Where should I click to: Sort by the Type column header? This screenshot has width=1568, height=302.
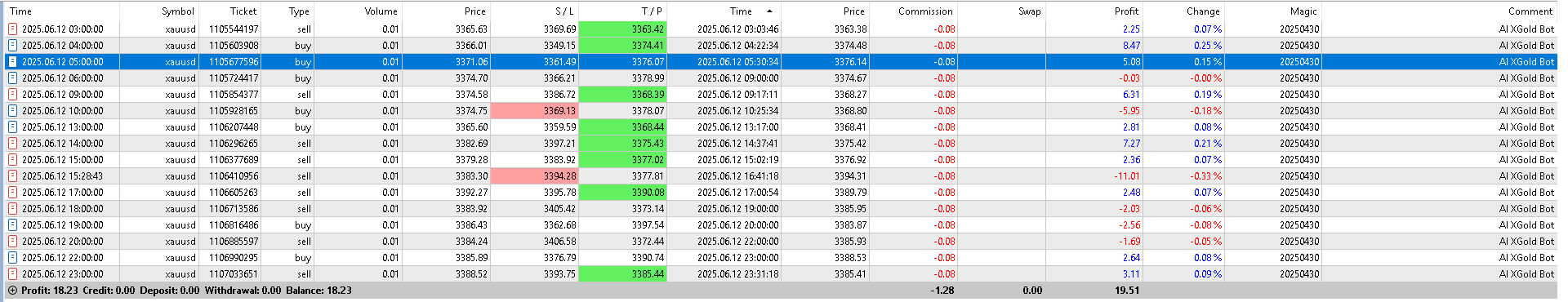[287, 11]
